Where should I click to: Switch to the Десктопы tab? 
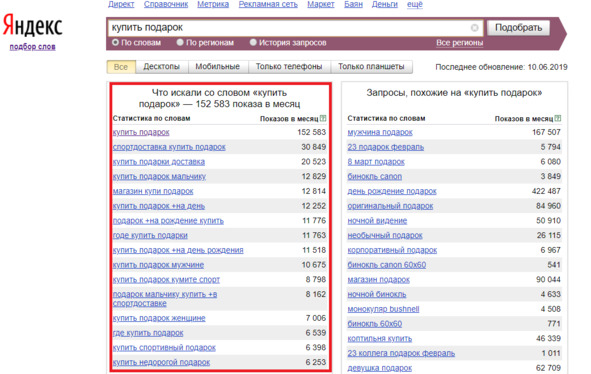click(x=161, y=67)
